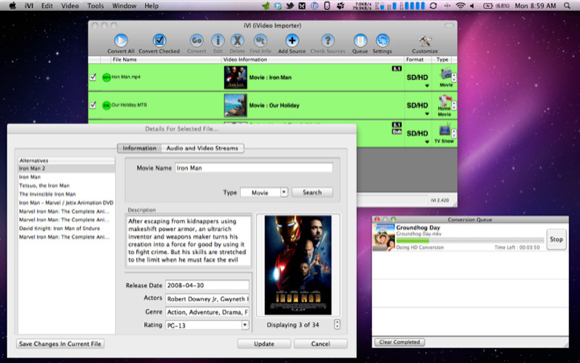Click the battery status icon

[x=488, y=6]
